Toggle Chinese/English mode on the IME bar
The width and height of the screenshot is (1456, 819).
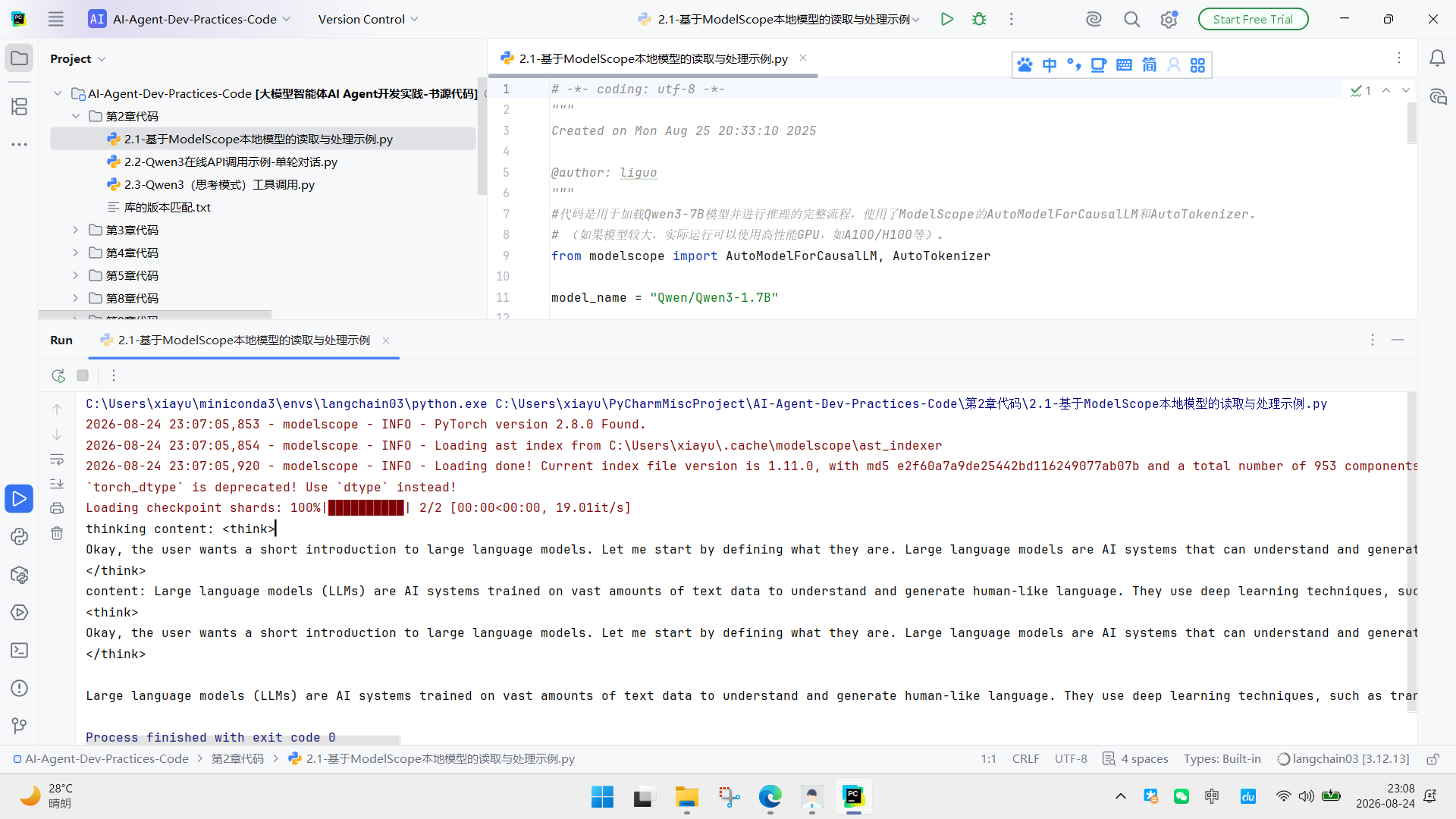point(1050,65)
